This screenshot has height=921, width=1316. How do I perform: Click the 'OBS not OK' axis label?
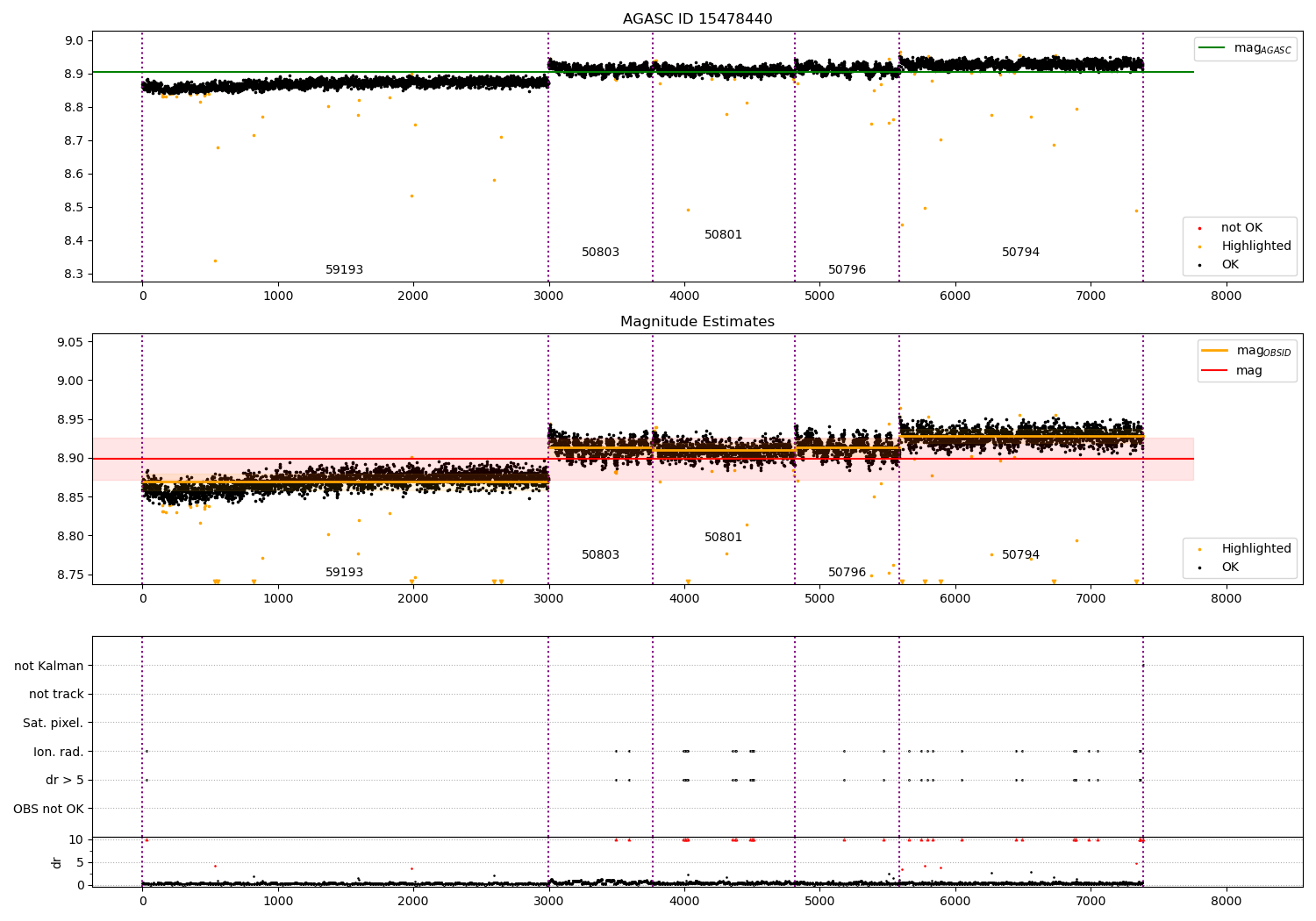click(49, 809)
